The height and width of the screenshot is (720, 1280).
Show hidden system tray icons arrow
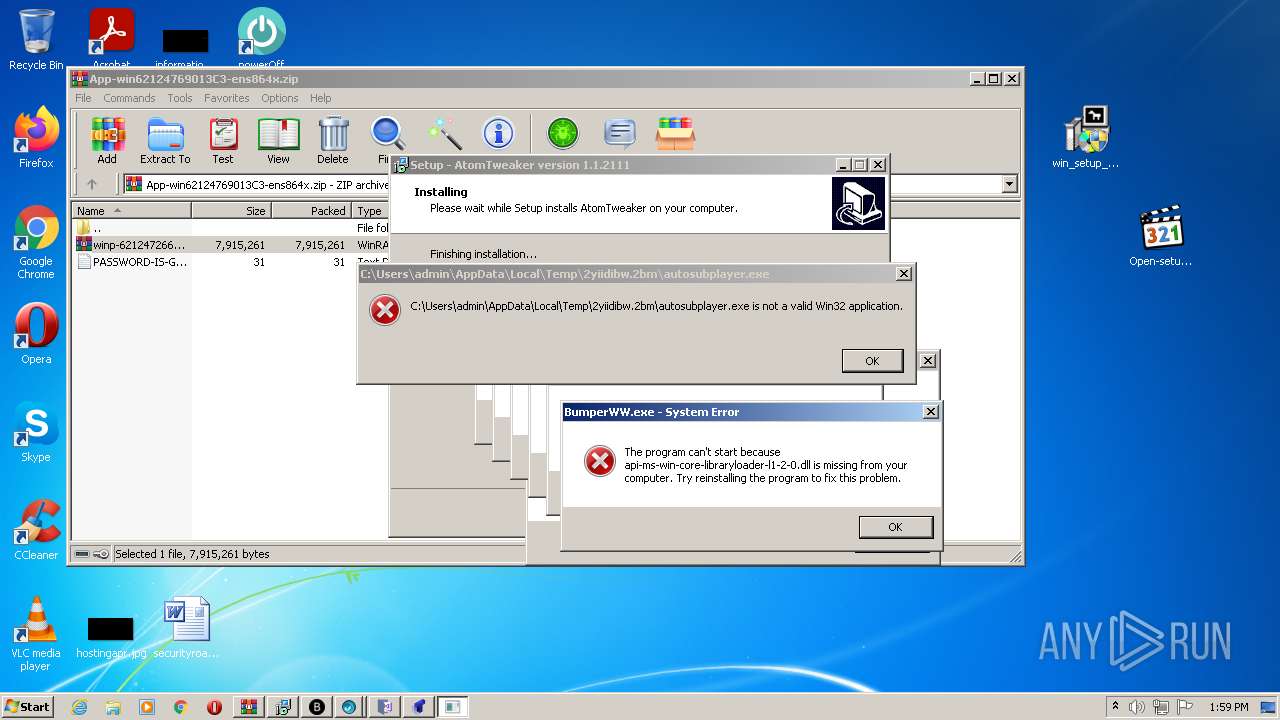point(1115,706)
